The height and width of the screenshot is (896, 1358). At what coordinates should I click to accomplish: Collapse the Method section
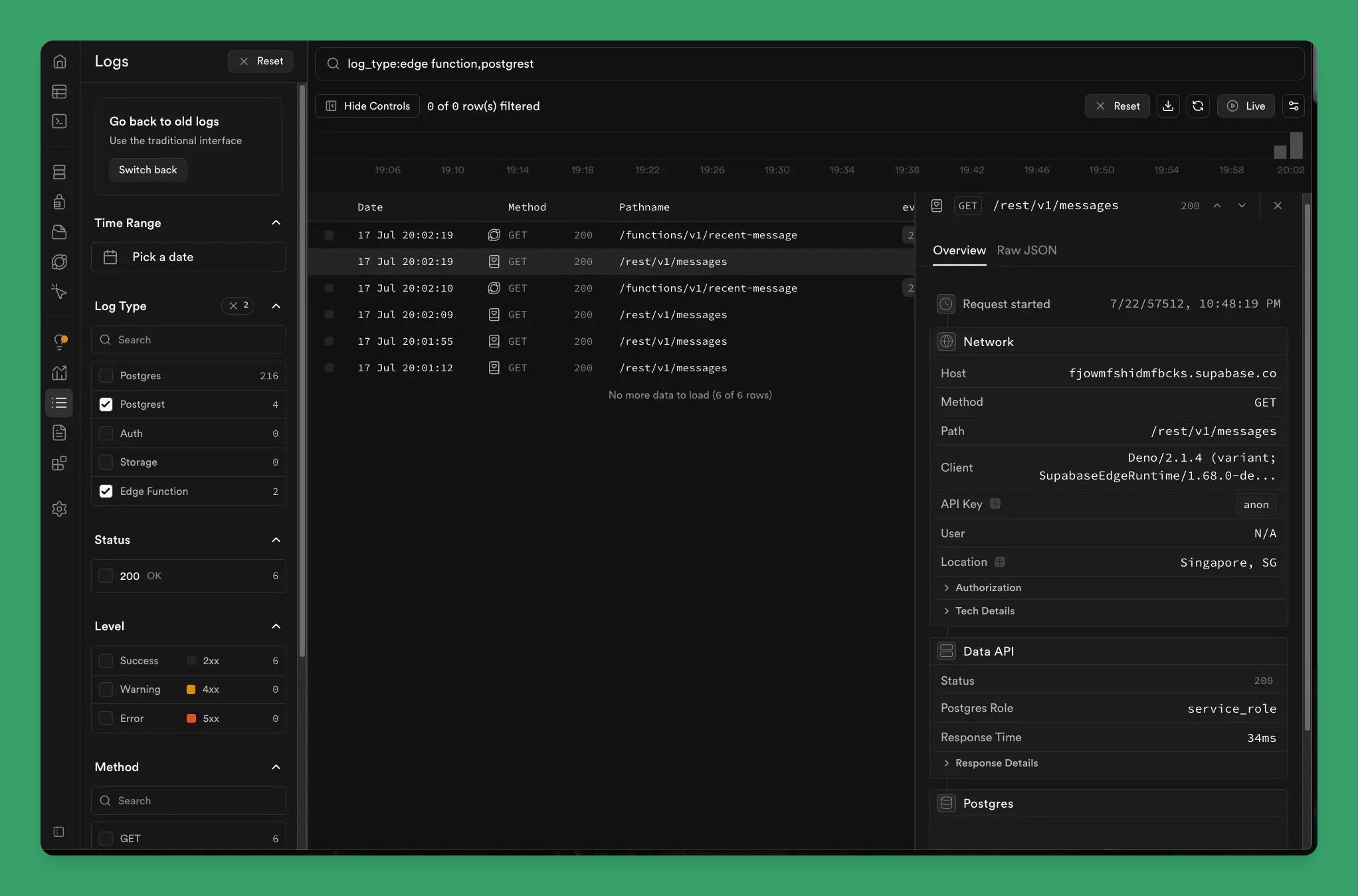tap(276, 766)
